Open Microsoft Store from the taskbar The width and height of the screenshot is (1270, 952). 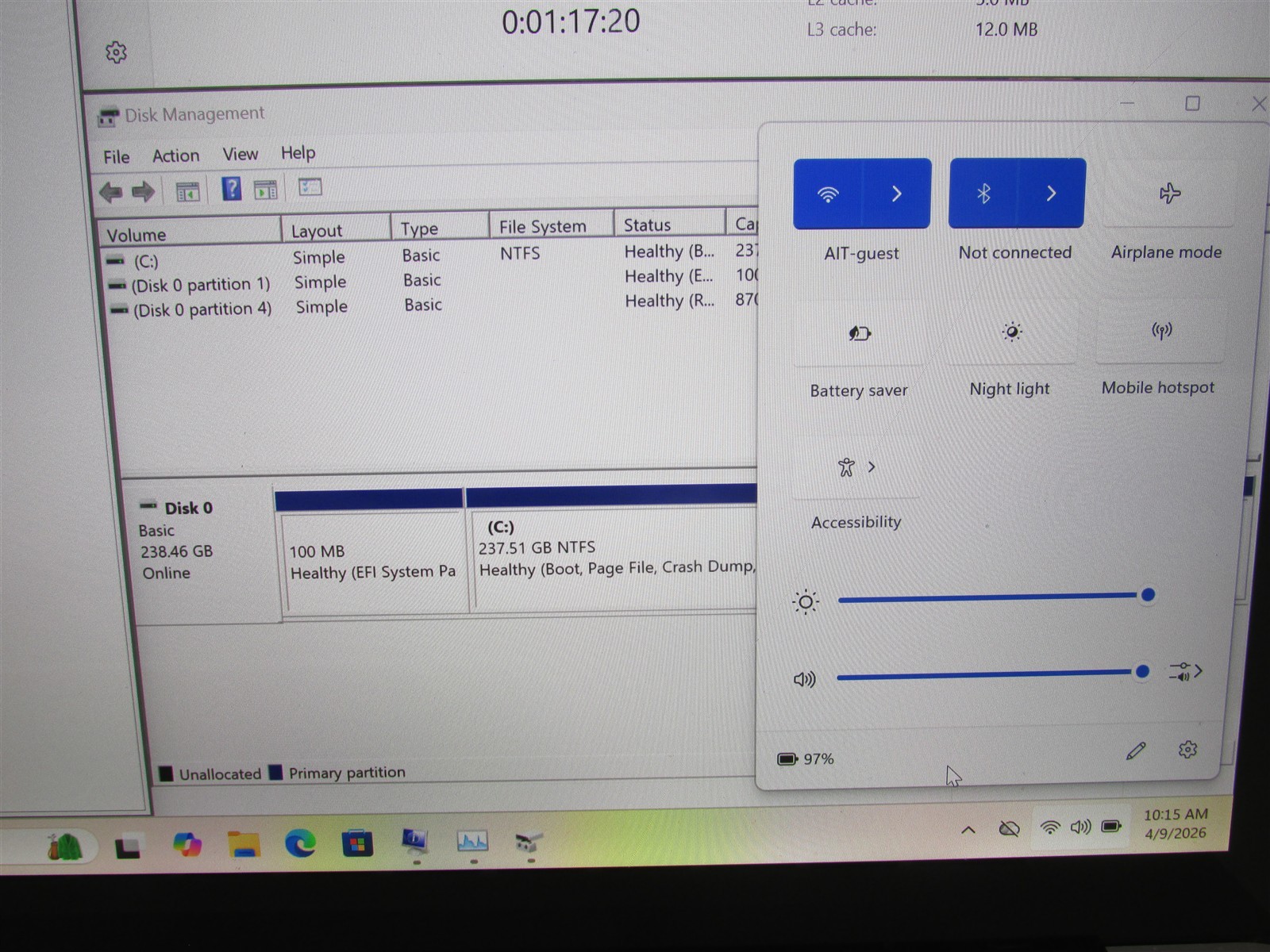[358, 843]
